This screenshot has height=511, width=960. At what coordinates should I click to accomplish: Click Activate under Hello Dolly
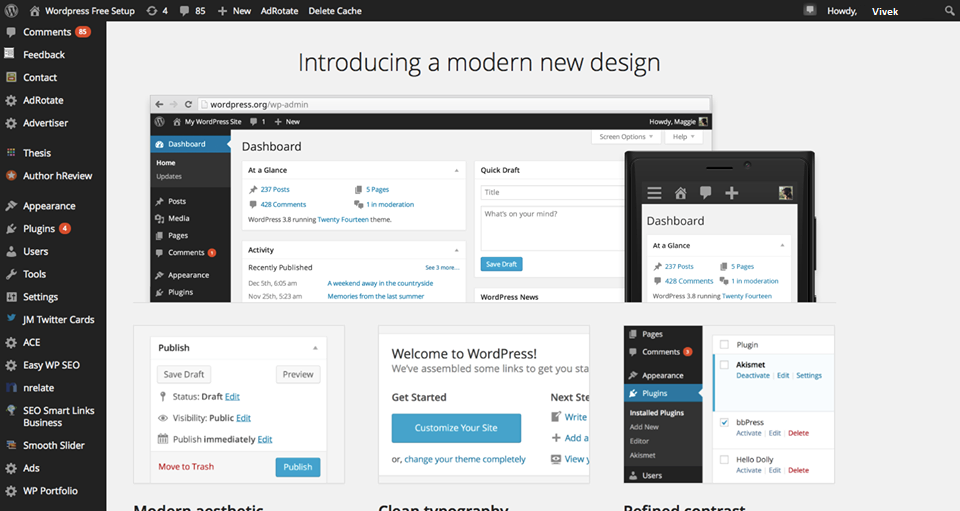pyautogui.click(x=748, y=470)
